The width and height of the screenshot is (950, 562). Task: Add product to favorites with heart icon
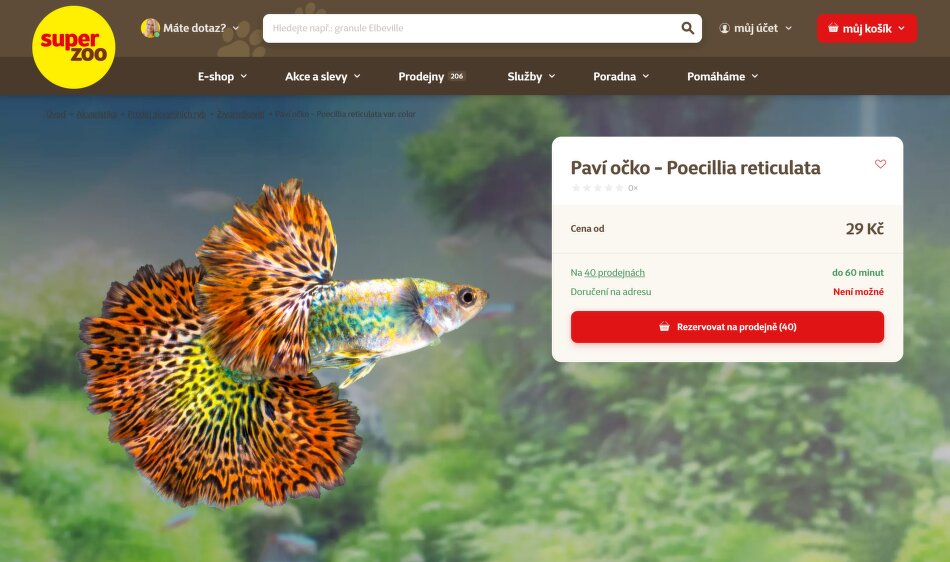click(880, 164)
